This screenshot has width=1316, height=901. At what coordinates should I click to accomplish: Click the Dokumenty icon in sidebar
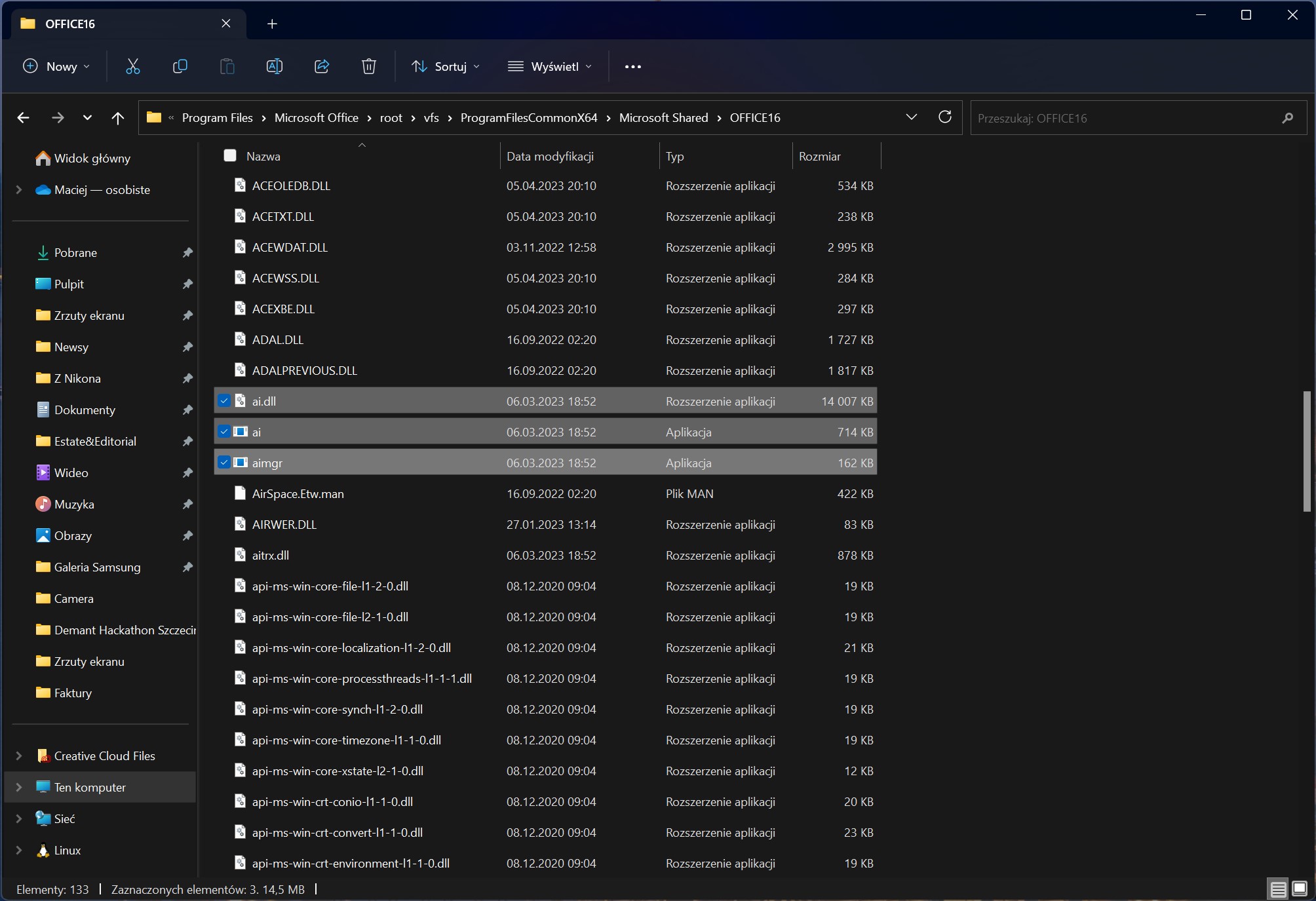click(x=43, y=410)
